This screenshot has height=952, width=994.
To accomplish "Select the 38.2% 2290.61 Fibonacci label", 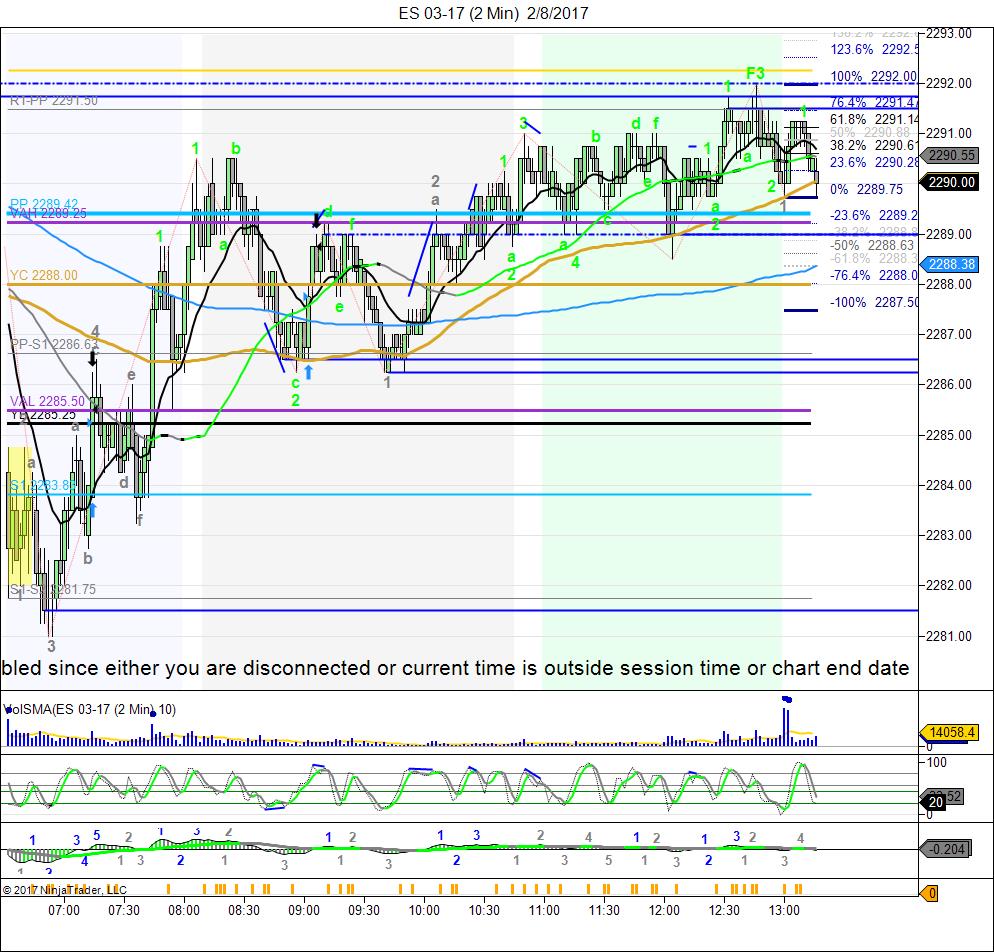I will click(x=874, y=146).
